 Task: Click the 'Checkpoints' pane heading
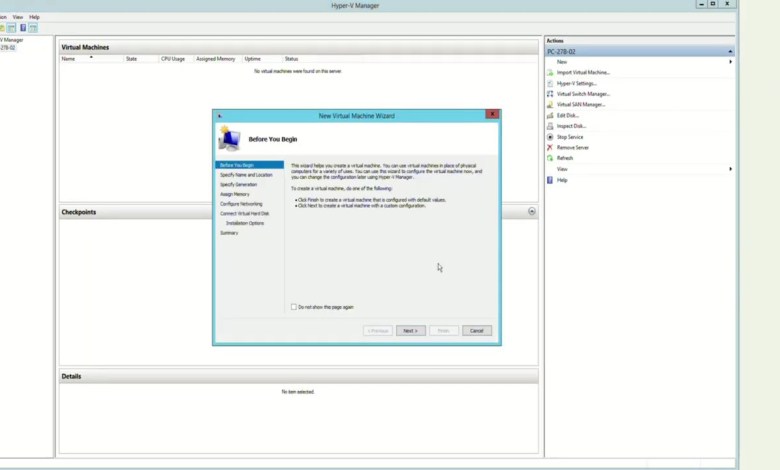pos(79,212)
